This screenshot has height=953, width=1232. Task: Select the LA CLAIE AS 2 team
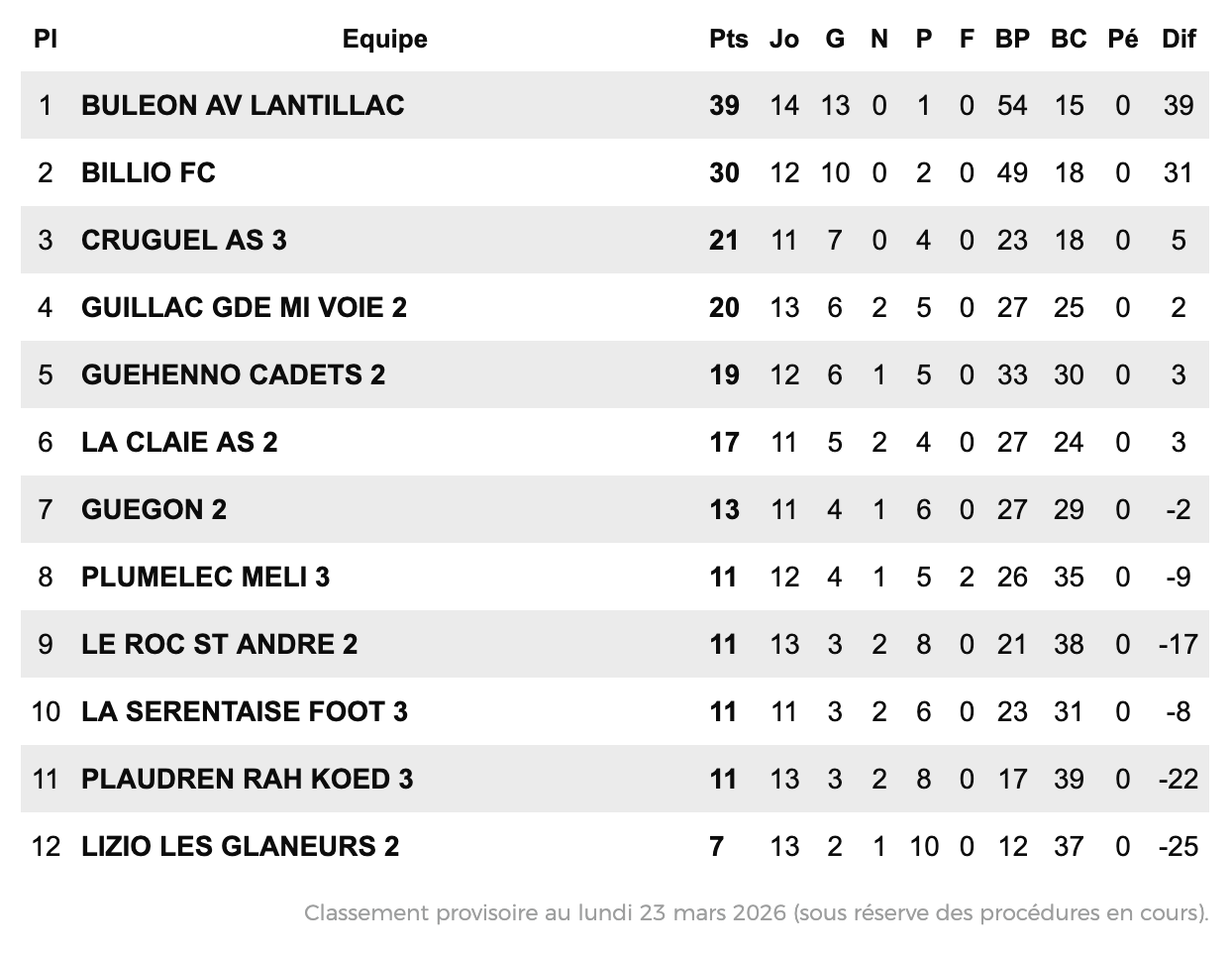pos(179,442)
